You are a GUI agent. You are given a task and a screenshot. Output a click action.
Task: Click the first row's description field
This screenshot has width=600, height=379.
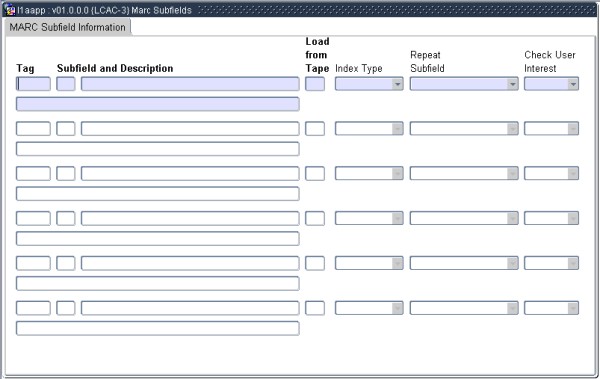click(190, 84)
